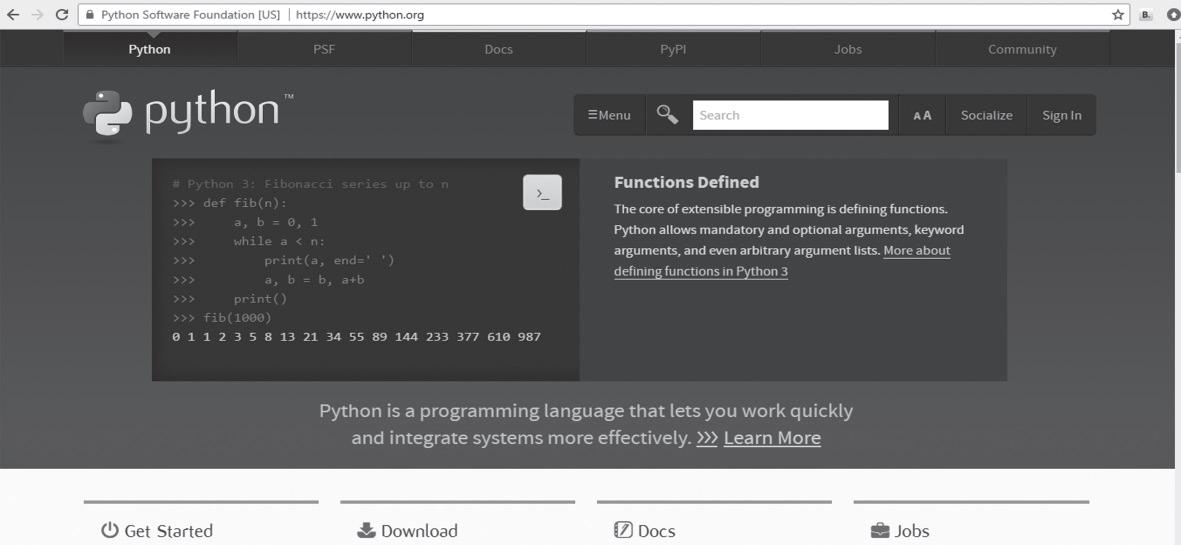
Task: Open the Jobs tab in top bar
Action: coord(848,50)
